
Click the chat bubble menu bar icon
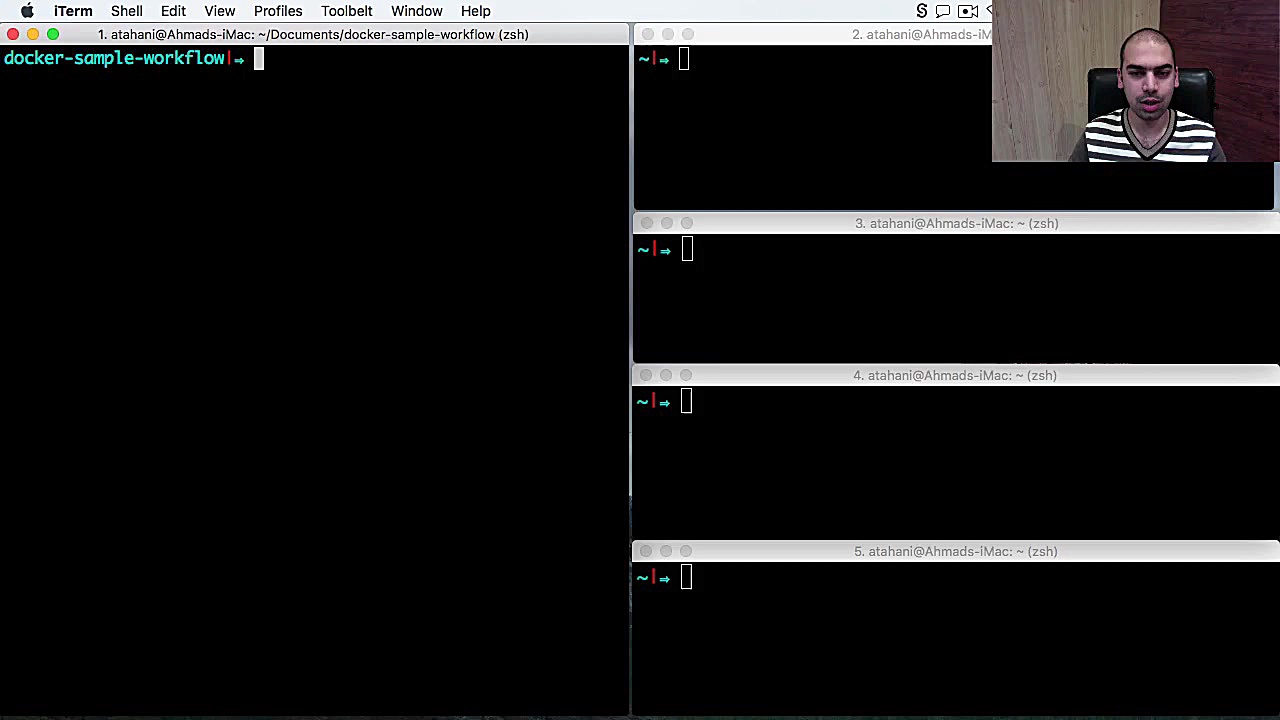pyautogui.click(x=943, y=11)
